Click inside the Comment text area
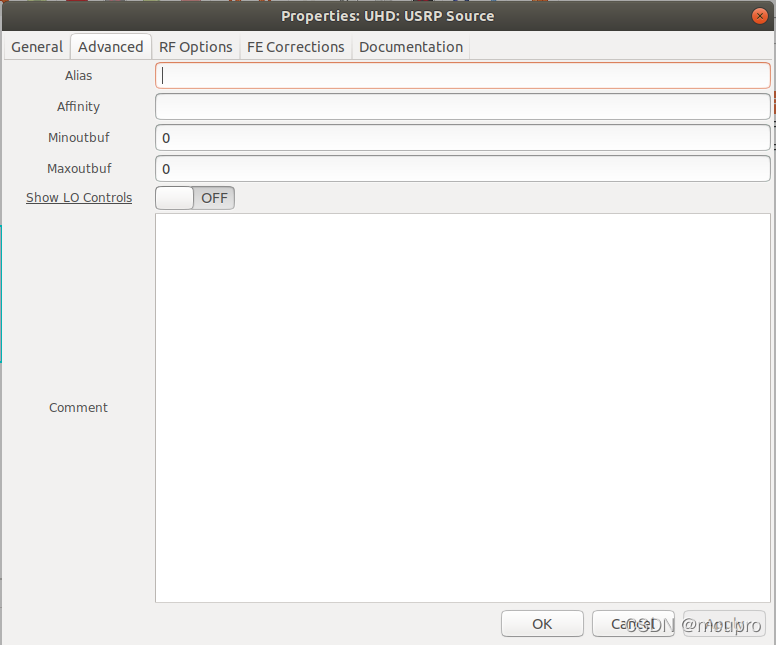The height and width of the screenshot is (645, 776). [463, 408]
